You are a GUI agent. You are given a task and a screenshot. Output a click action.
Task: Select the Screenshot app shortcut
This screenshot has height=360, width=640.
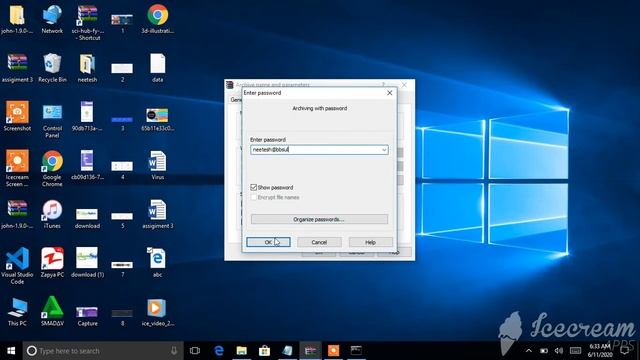pos(17,116)
